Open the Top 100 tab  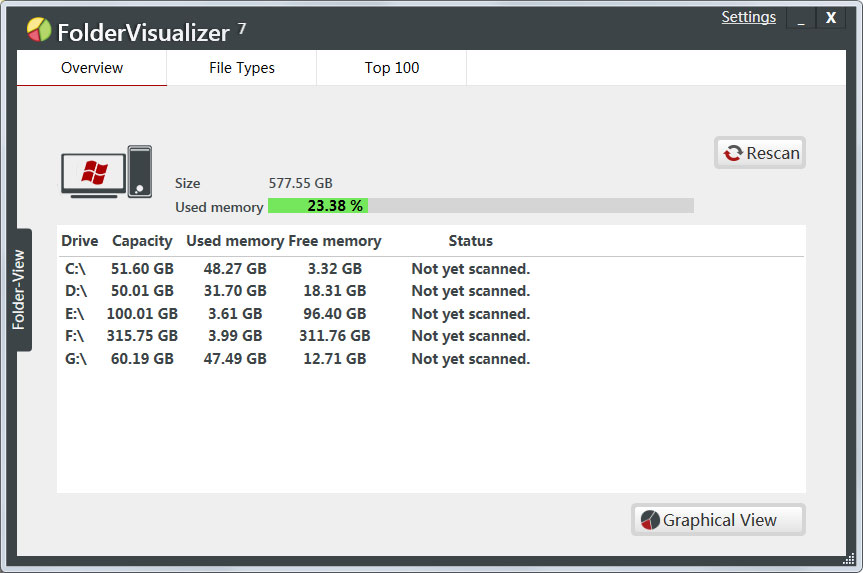[x=392, y=68]
